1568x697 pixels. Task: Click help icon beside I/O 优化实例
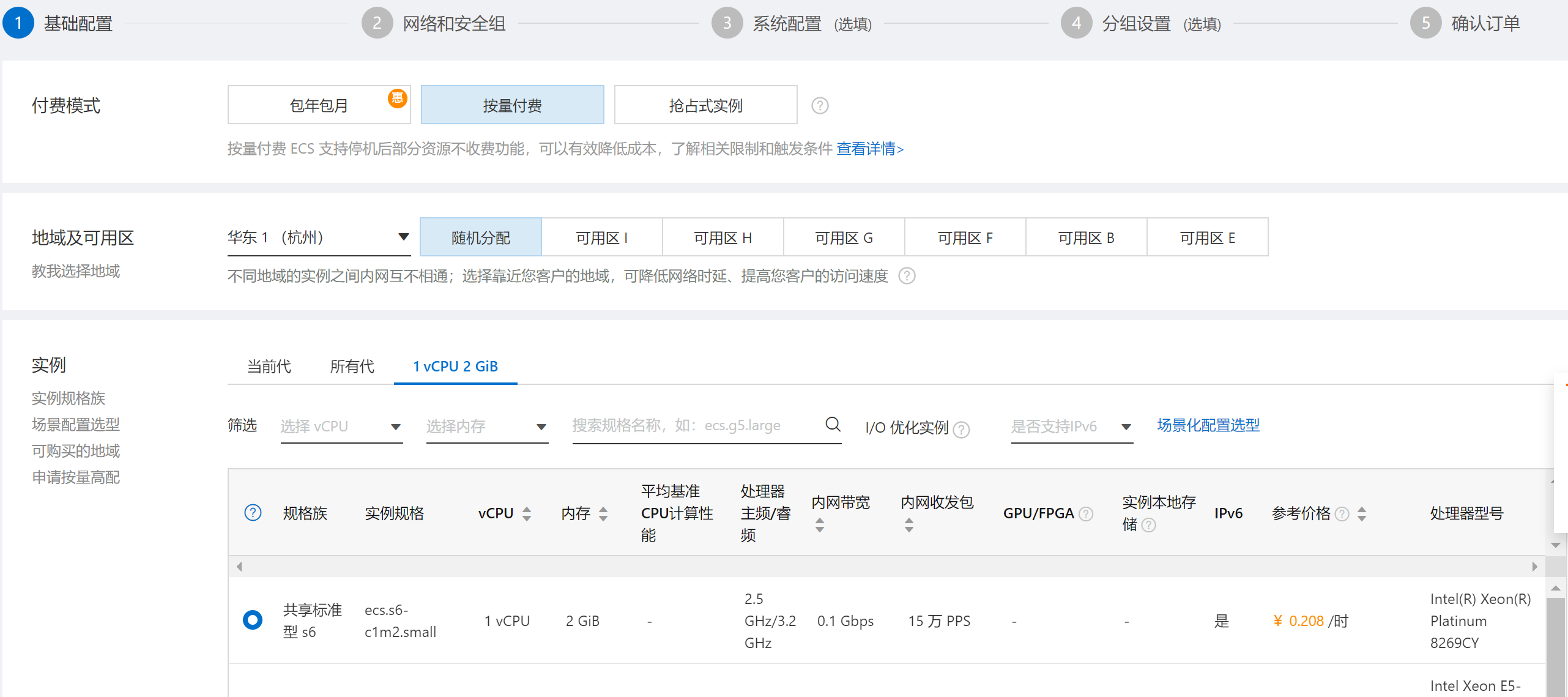coord(961,430)
